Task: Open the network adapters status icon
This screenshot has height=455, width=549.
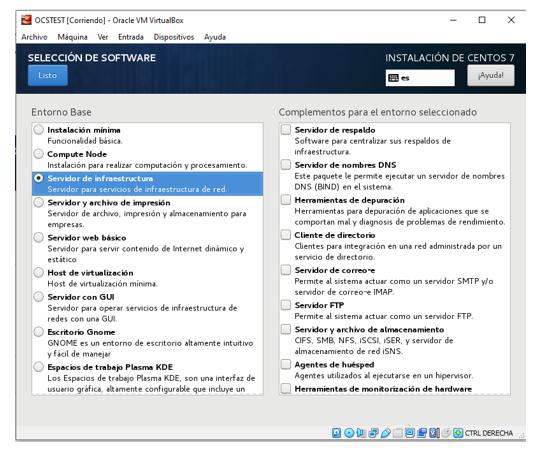Action: pos(374,433)
